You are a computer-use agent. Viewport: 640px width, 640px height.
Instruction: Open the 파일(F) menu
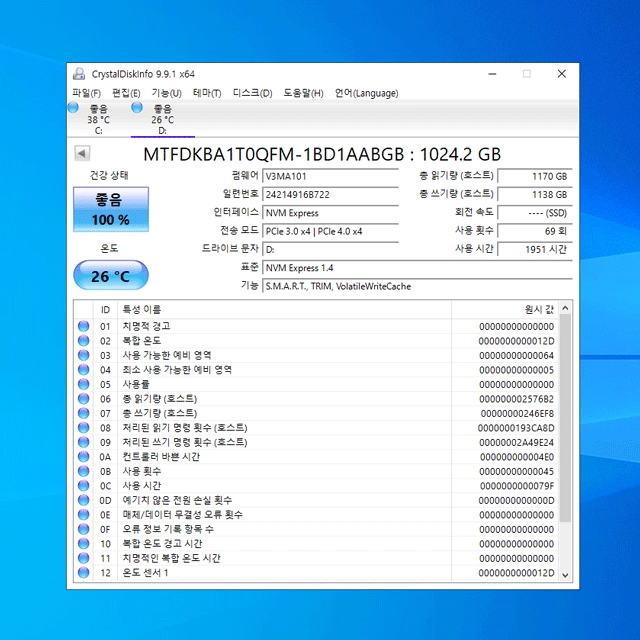87,93
